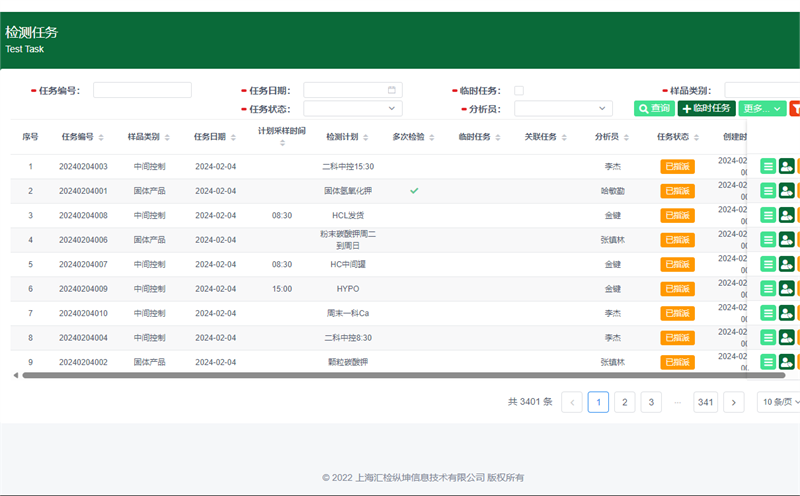Jump to last page 341
The height and width of the screenshot is (496, 800).
click(706, 402)
